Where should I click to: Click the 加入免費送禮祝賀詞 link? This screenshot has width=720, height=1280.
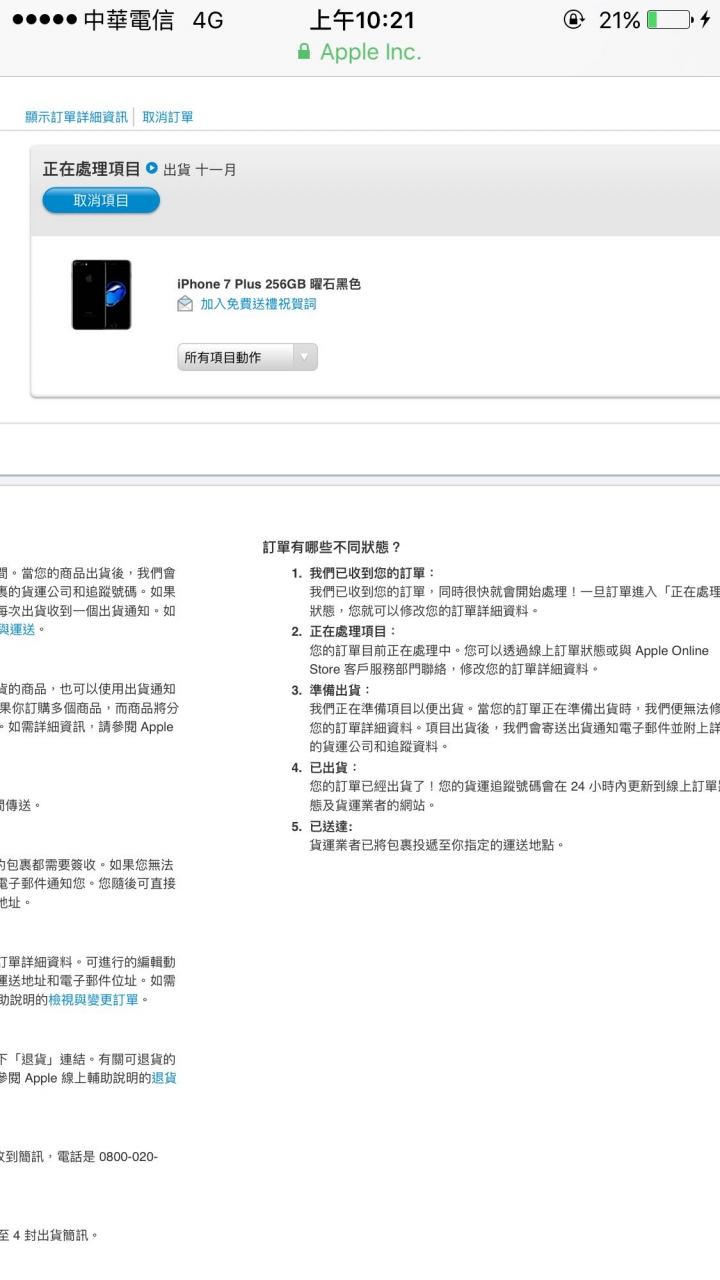click(258, 304)
